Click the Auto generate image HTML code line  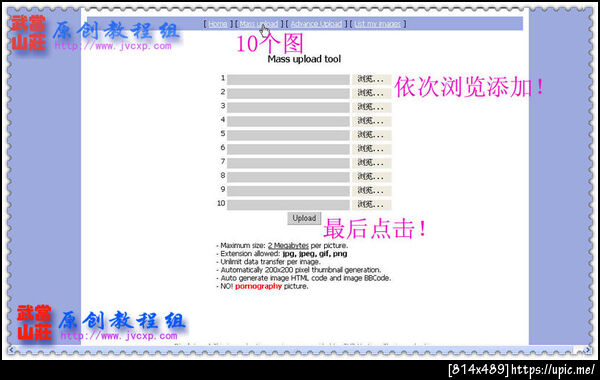[x=304, y=278]
